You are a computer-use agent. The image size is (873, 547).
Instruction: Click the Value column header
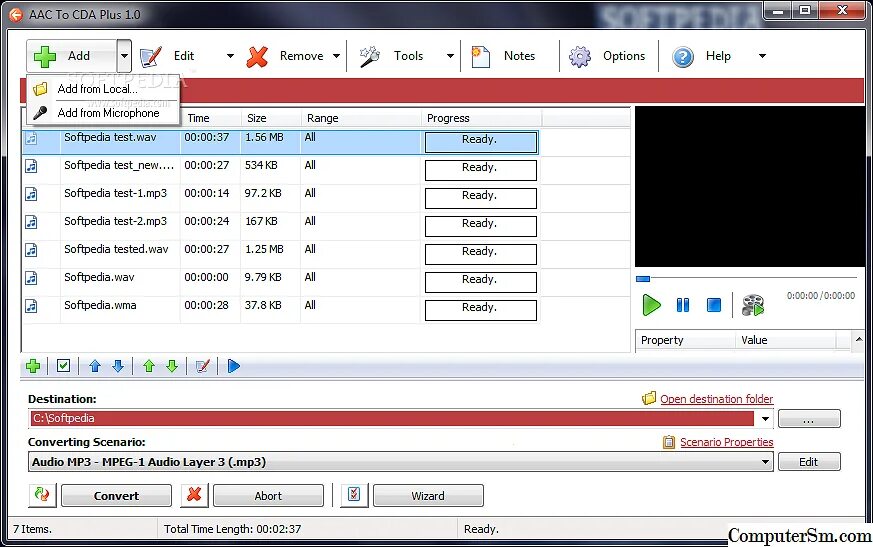787,340
